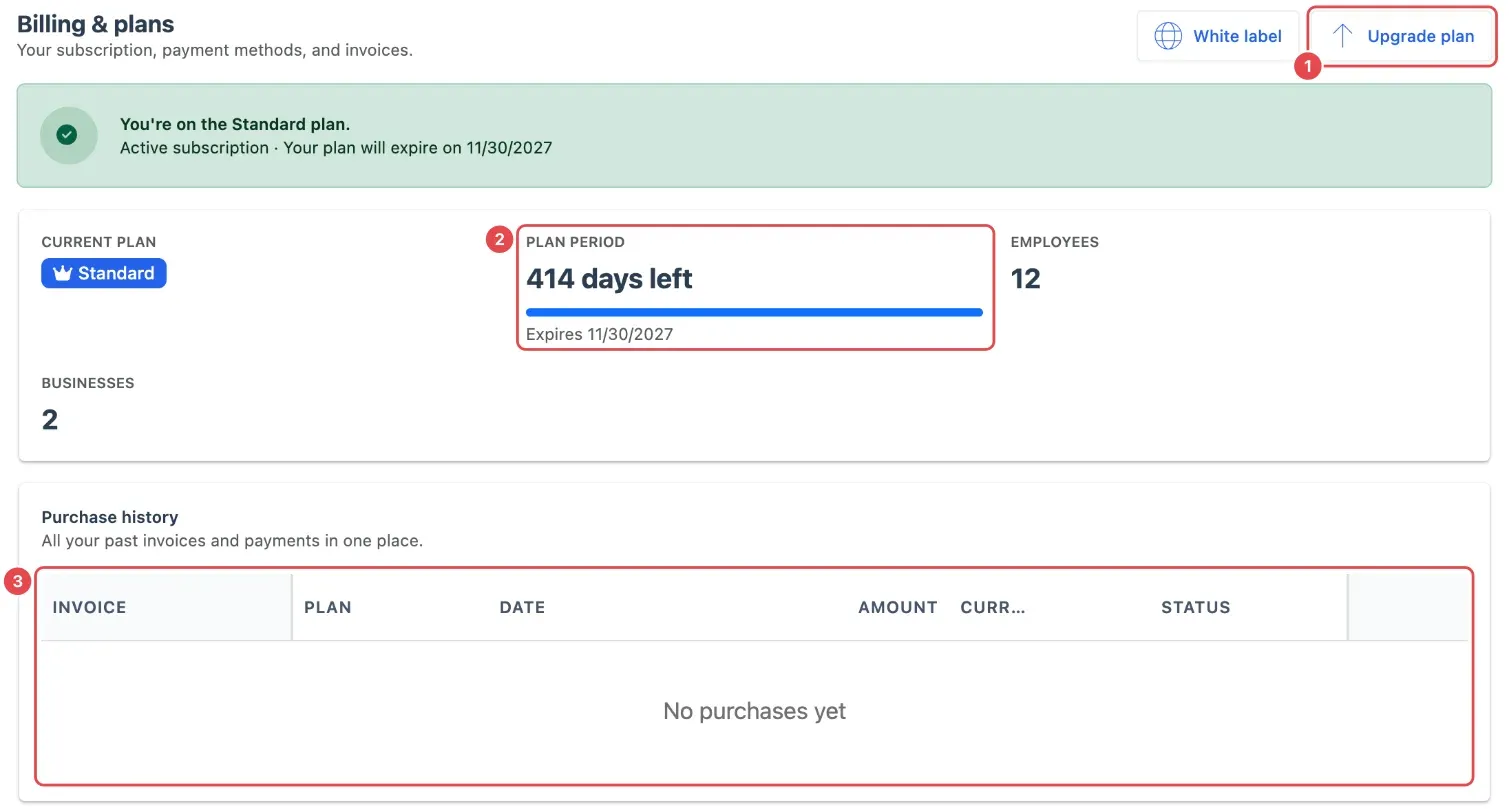
Task: Click the "BUSINESSES" label
Action: 88,383
